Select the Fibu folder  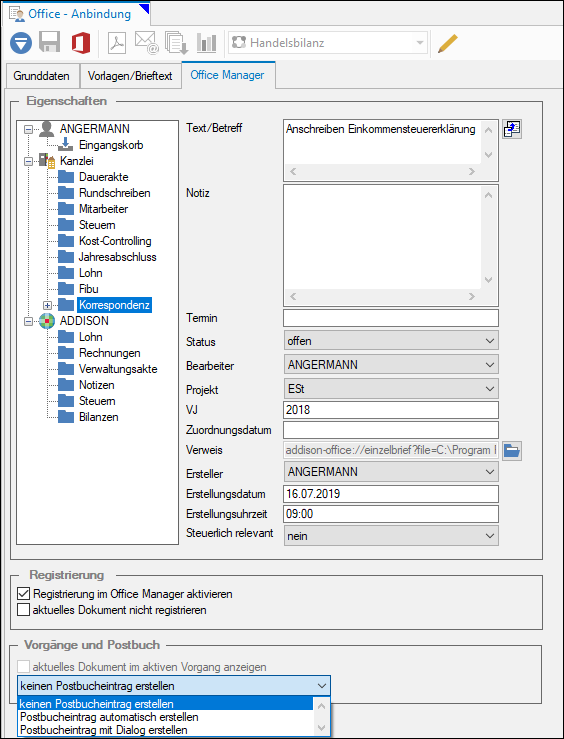pos(89,289)
